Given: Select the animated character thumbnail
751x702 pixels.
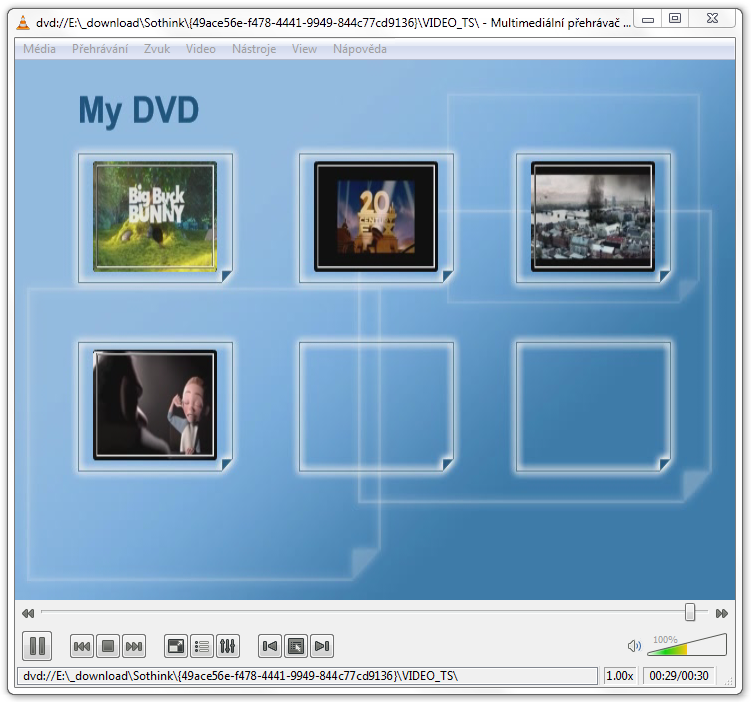Looking at the screenshot, I should (155, 405).
